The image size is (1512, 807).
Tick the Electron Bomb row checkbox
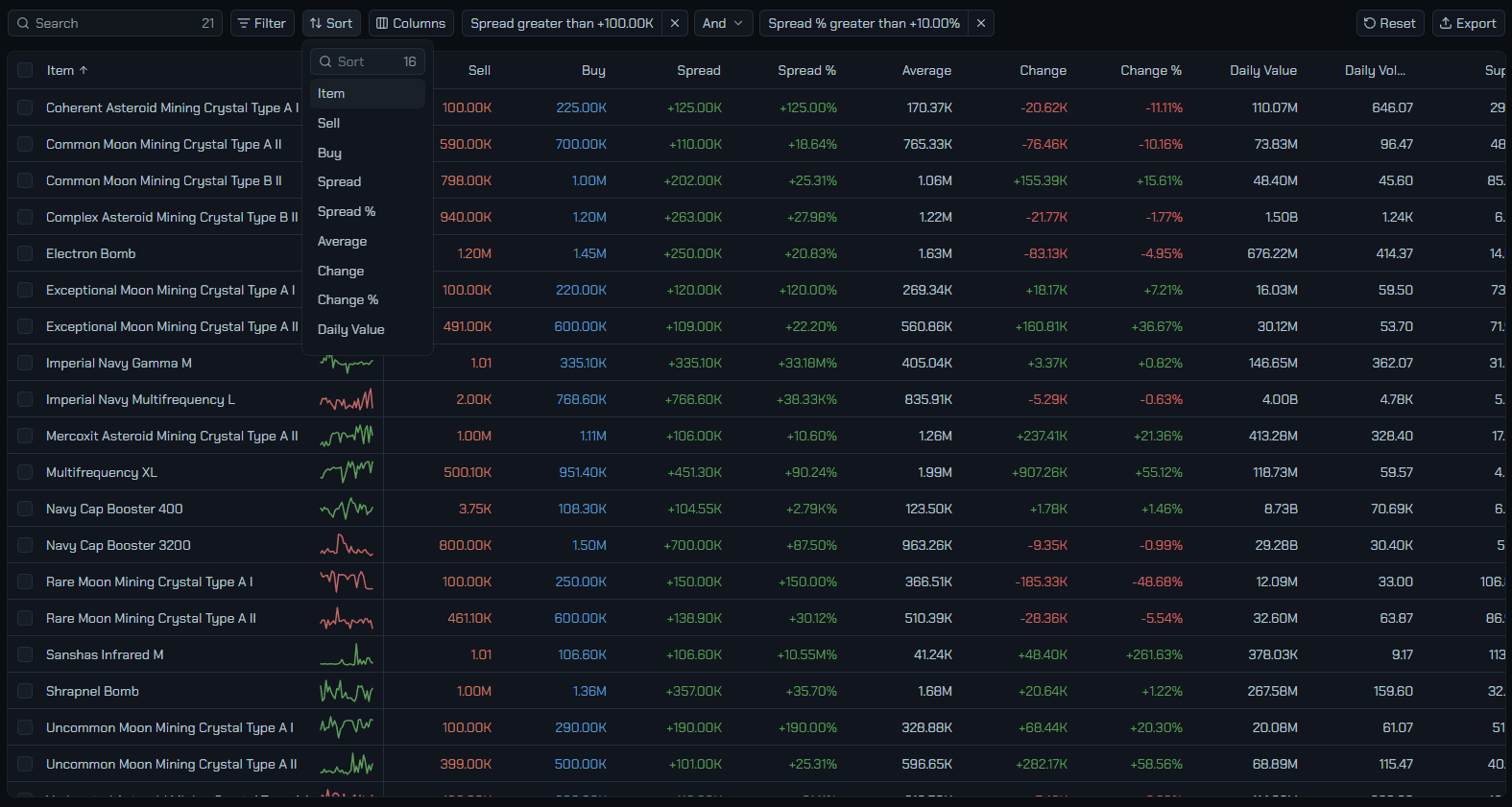point(25,253)
